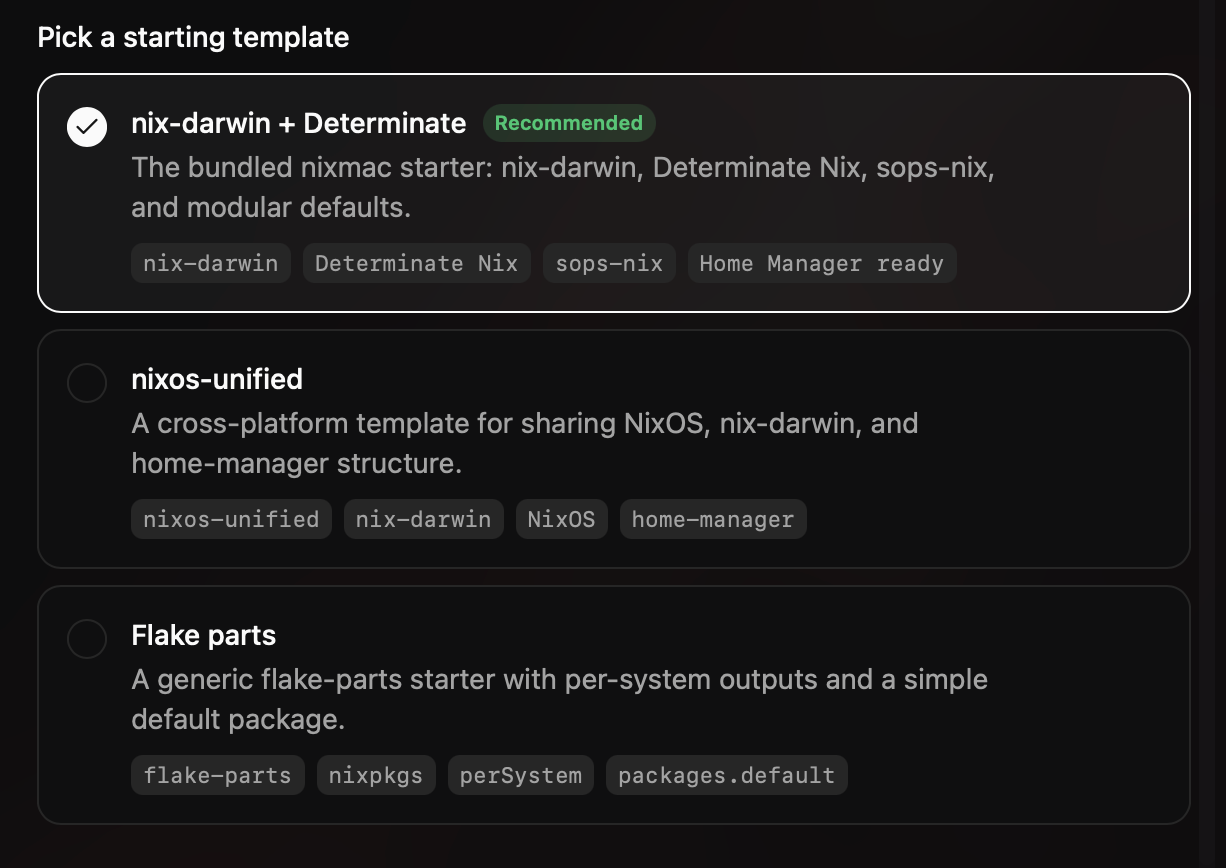This screenshot has width=1226, height=868.
Task: Click the nixpkgs tag
Action: tap(376, 775)
